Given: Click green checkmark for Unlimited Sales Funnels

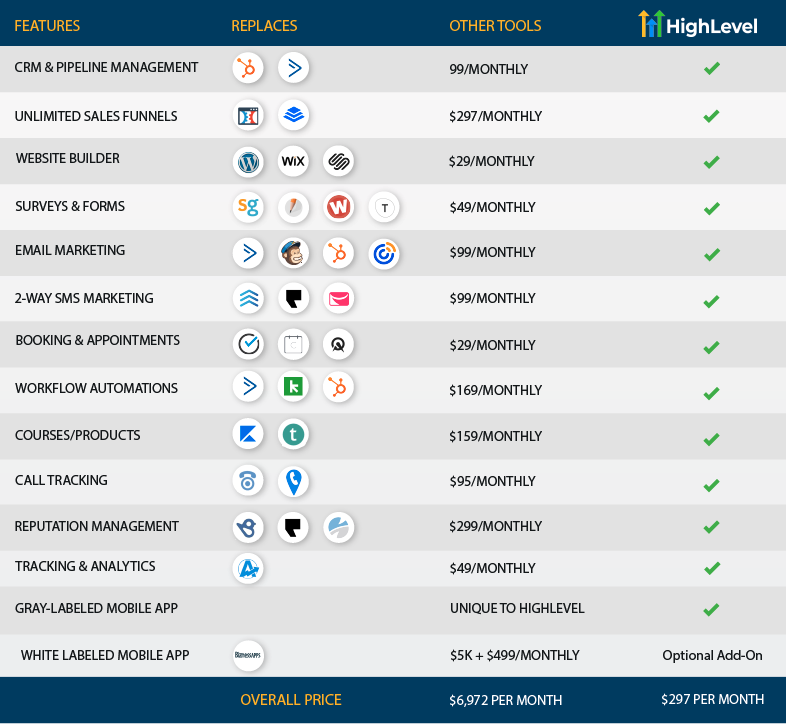Looking at the screenshot, I should 711,116.
